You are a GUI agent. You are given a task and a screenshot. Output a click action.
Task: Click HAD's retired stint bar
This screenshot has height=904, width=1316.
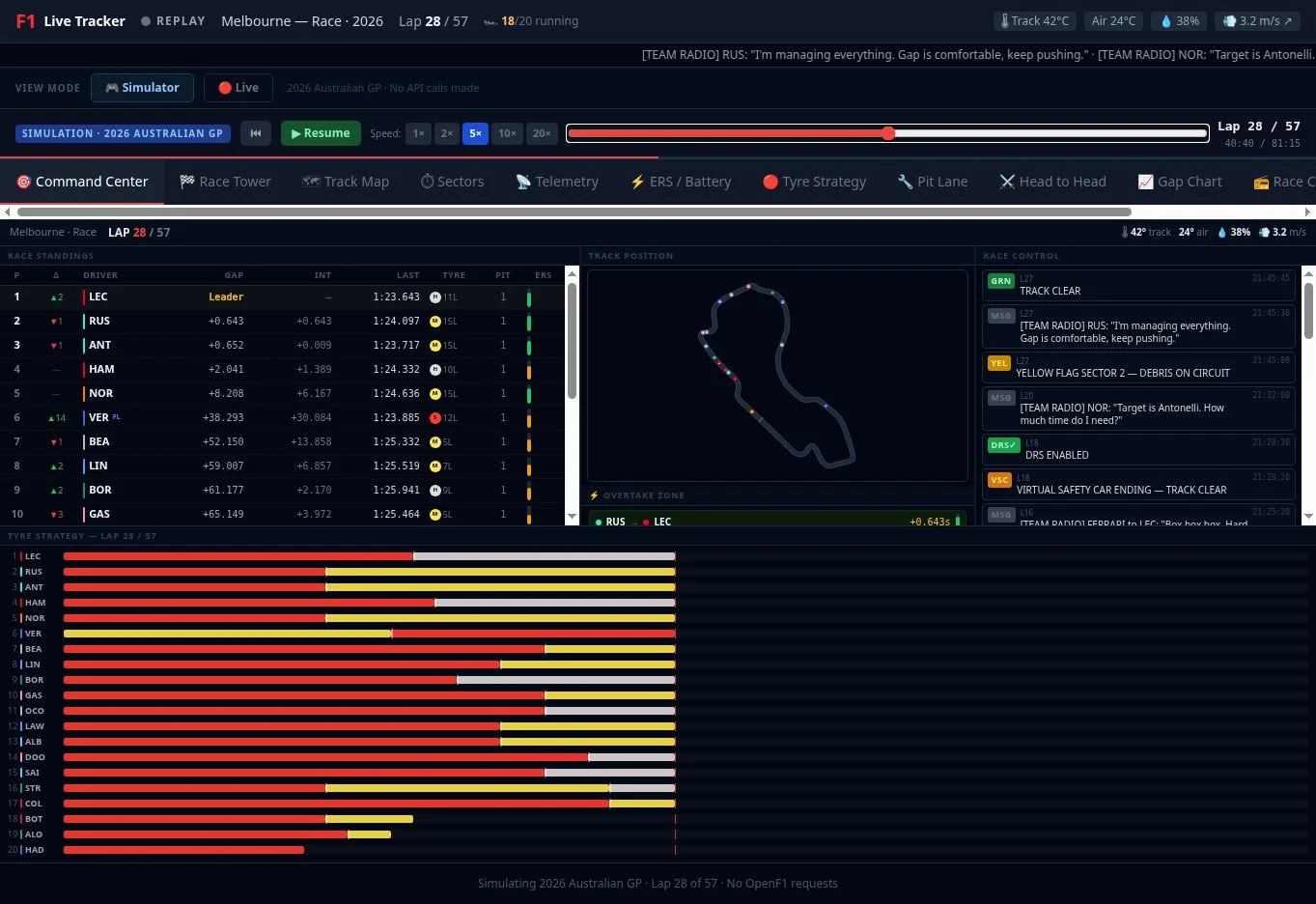(183, 850)
